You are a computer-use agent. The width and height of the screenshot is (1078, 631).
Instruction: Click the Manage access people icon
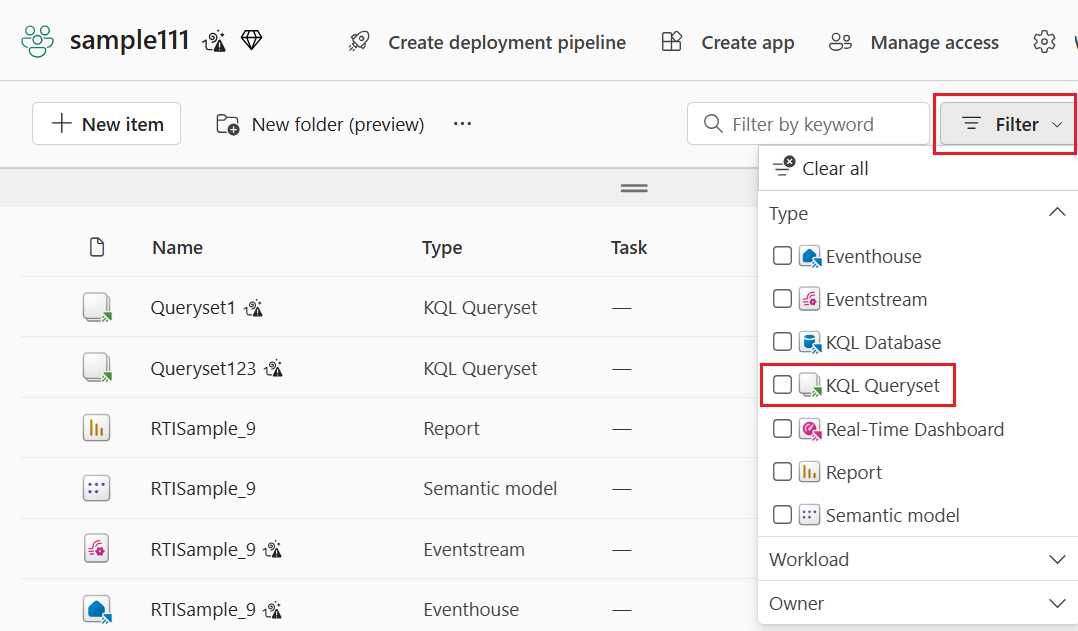840,42
